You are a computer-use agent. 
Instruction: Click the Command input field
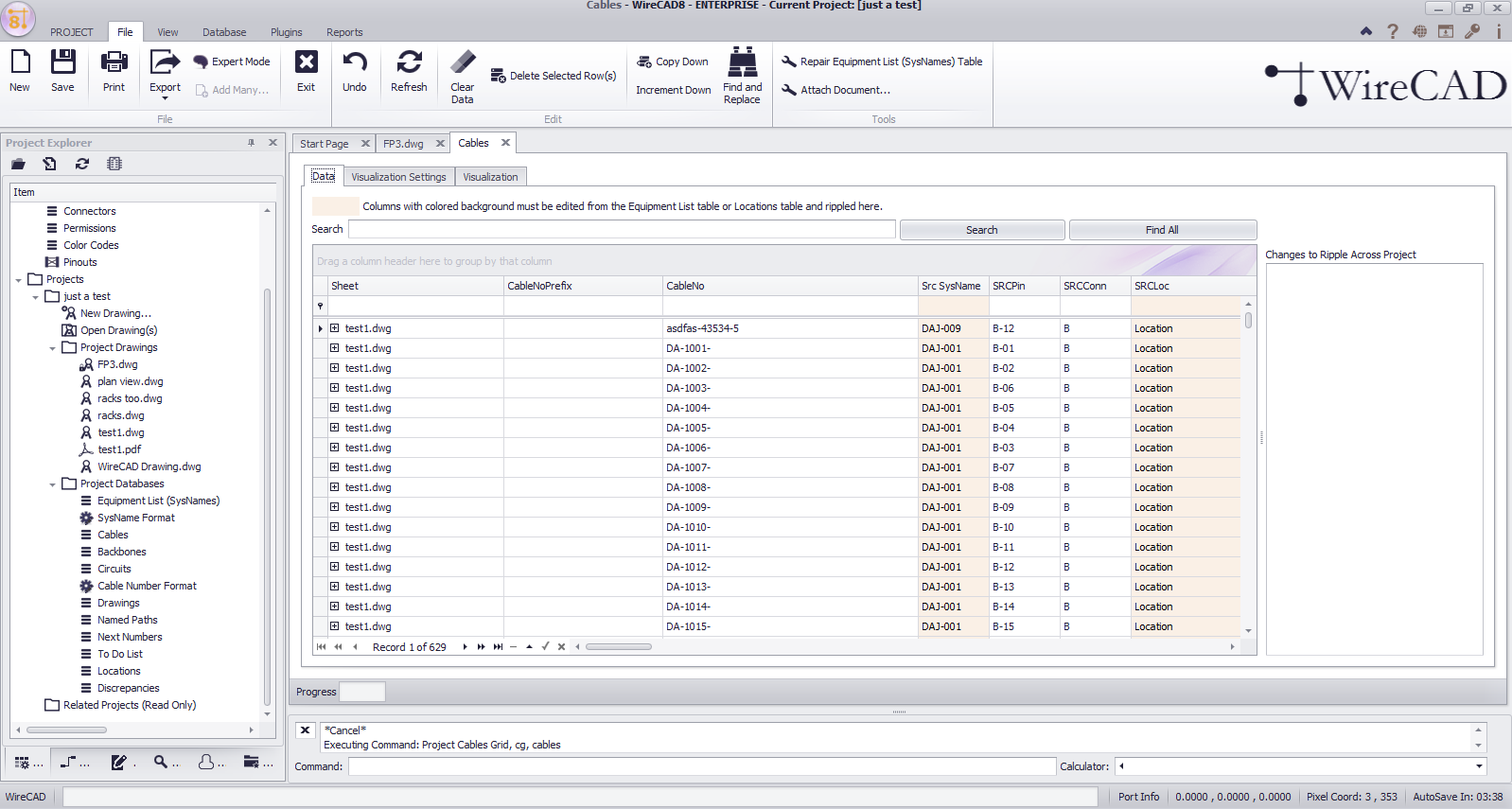point(701,766)
